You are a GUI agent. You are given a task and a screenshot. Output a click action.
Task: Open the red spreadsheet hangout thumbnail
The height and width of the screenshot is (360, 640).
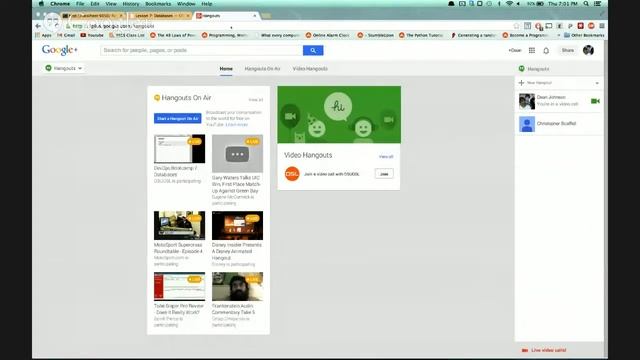180,287
